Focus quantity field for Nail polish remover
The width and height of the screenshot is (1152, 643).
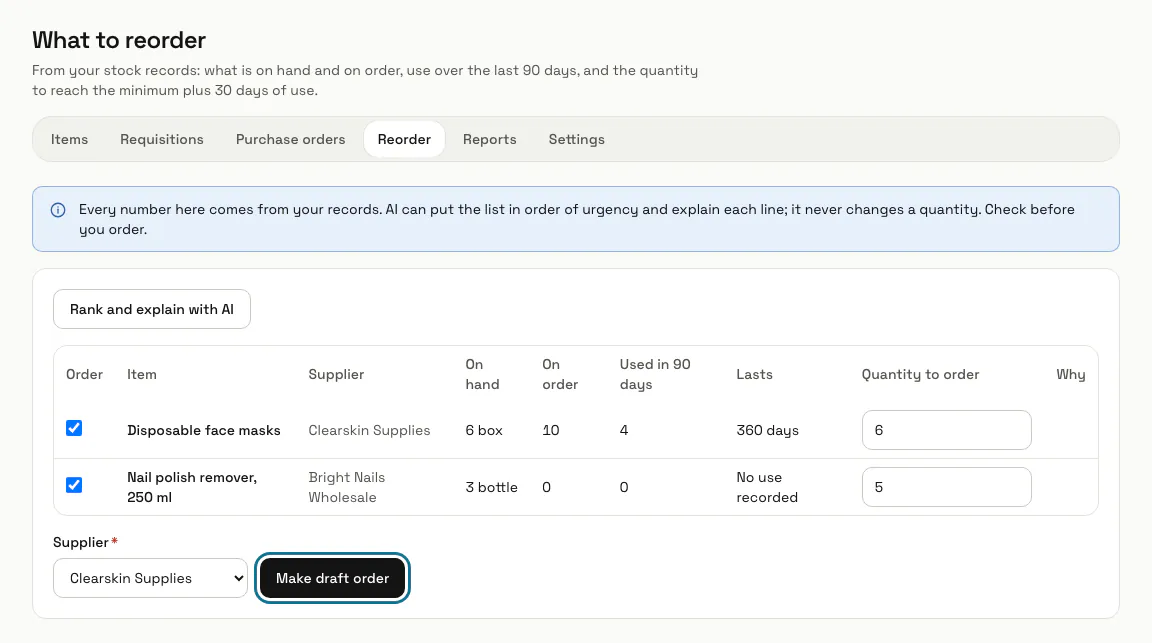(946, 487)
